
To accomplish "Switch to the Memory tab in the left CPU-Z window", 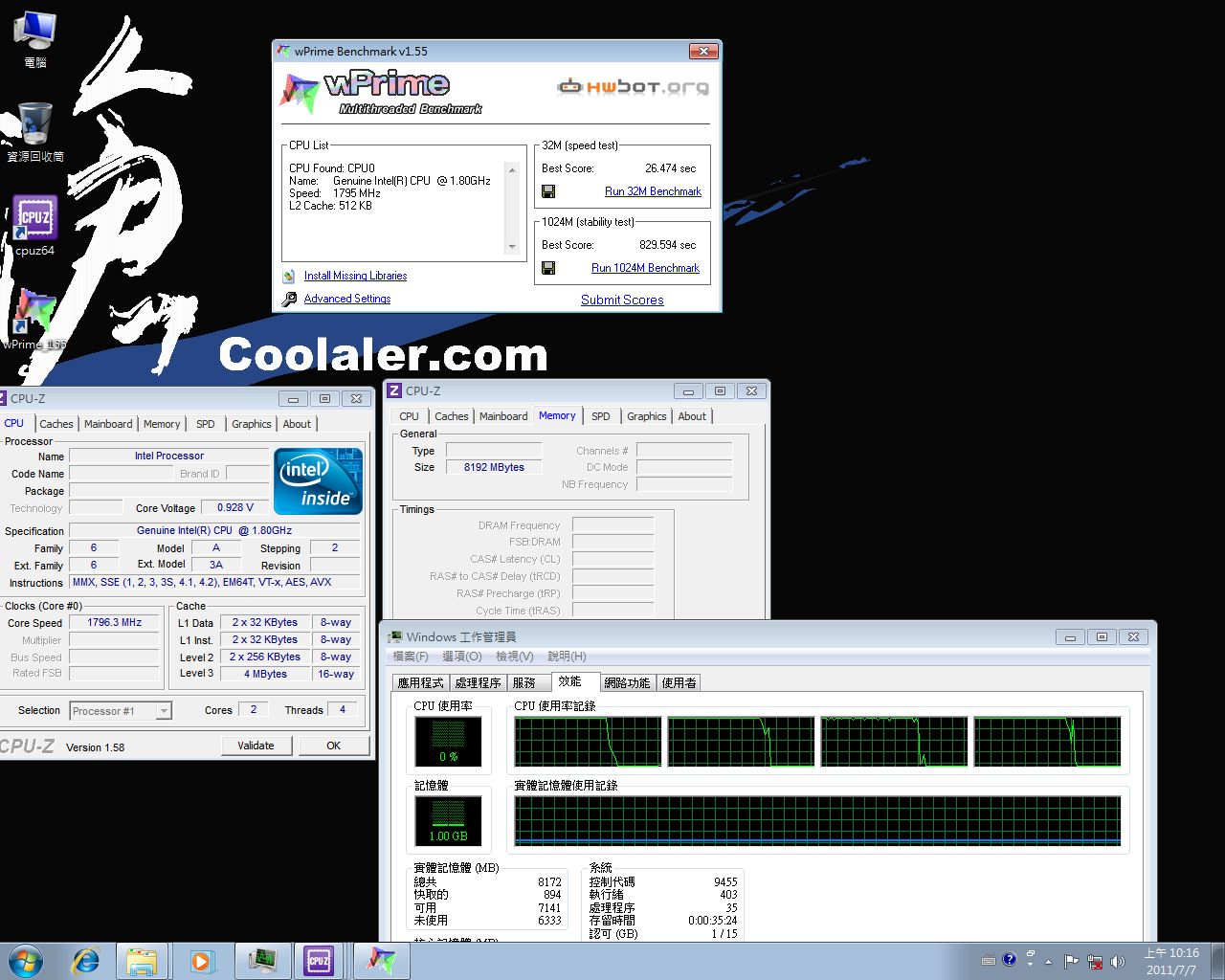I will point(162,424).
